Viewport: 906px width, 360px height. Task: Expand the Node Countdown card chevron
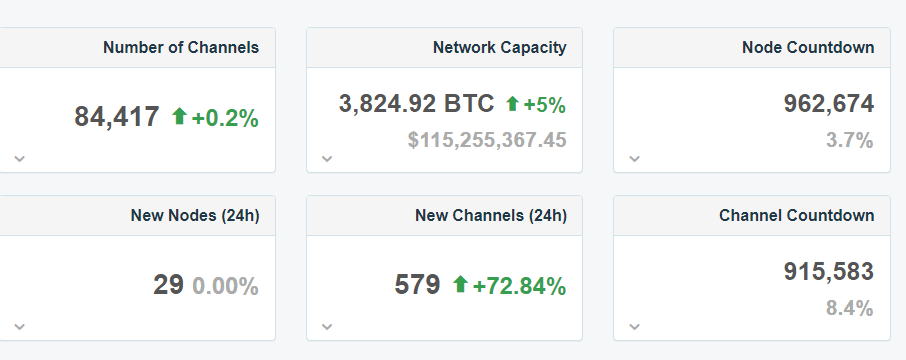(x=634, y=158)
